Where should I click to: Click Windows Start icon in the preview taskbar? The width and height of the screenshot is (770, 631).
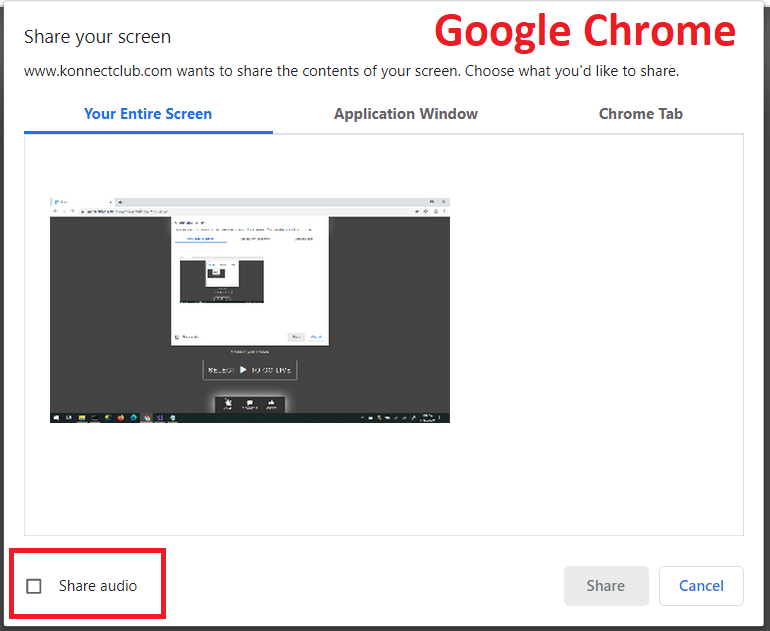pos(56,417)
